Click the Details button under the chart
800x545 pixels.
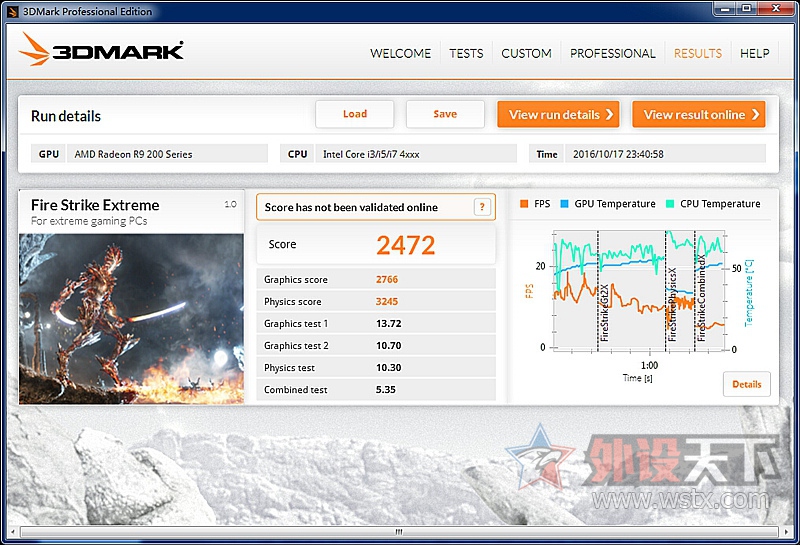coord(746,384)
